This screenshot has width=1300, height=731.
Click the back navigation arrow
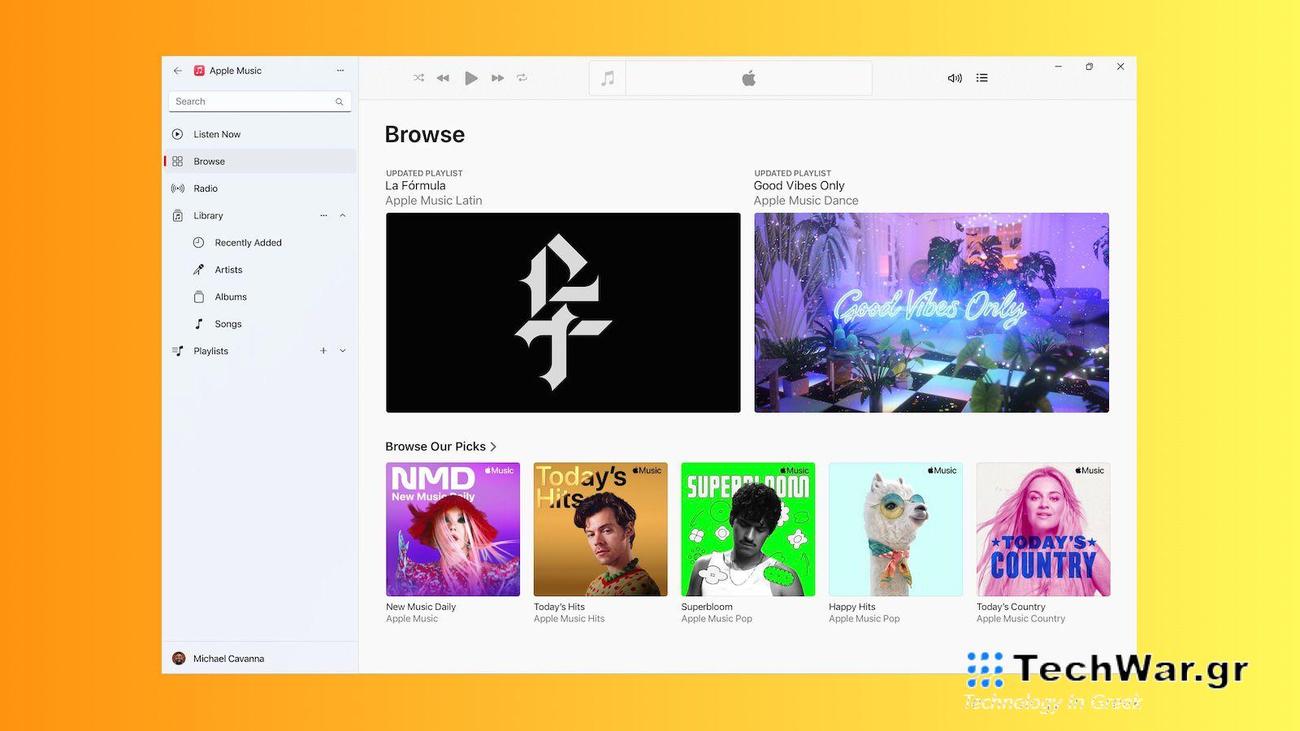[x=177, y=70]
